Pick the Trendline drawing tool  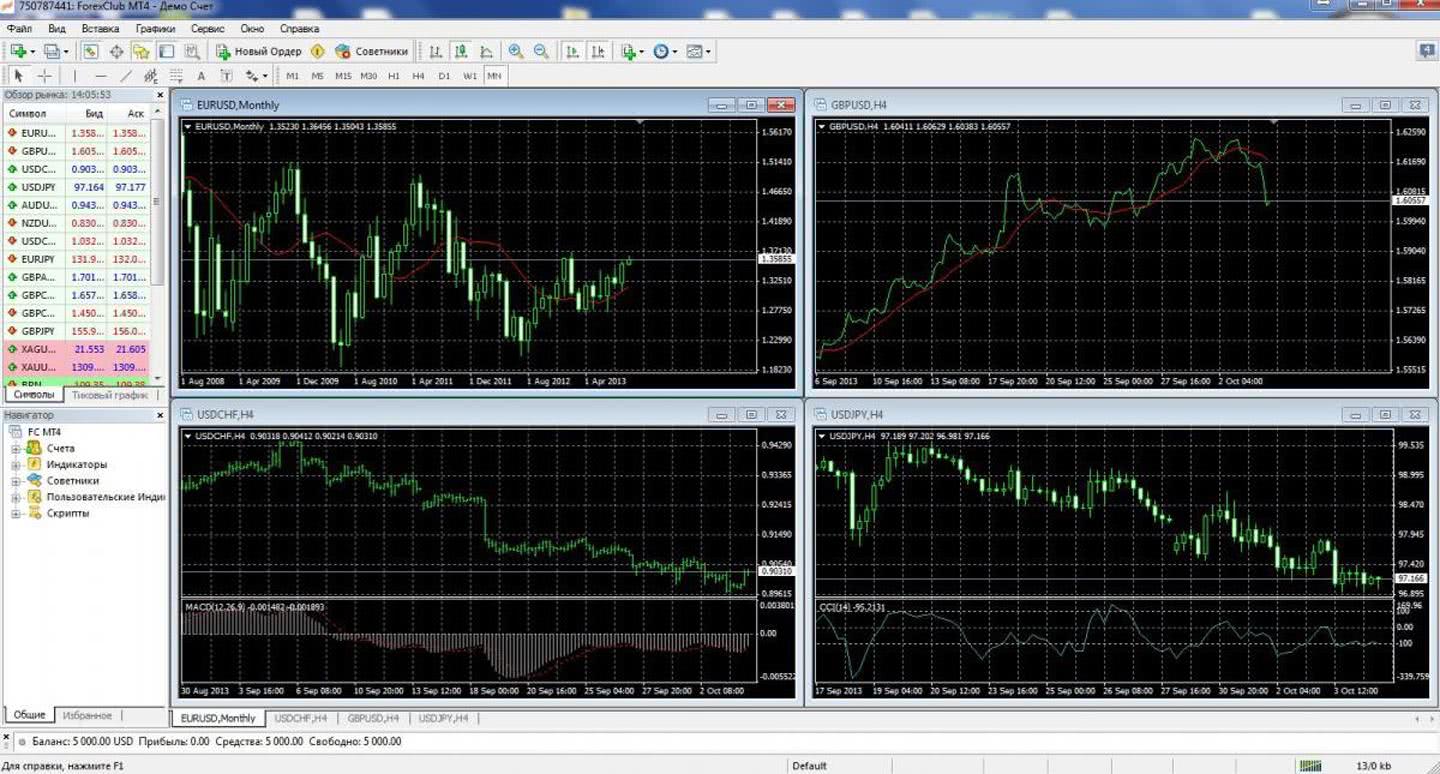pos(126,76)
